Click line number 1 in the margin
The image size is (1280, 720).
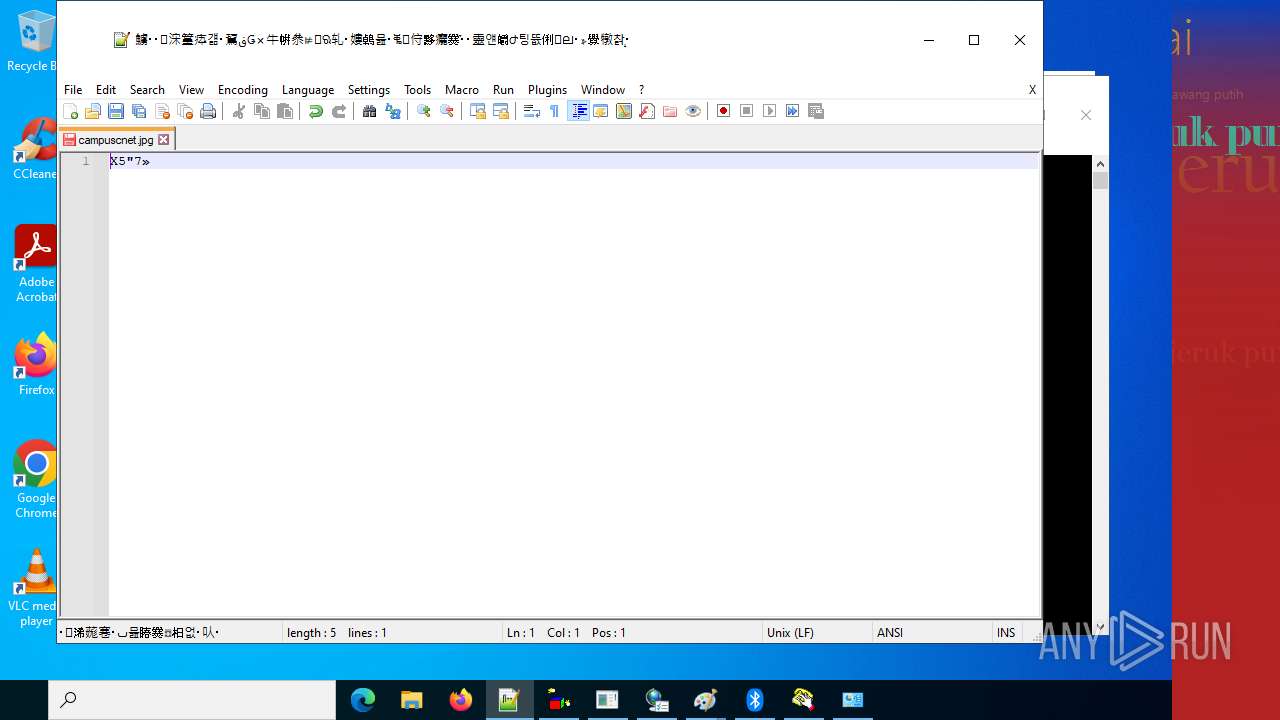(x=86, y=161)
